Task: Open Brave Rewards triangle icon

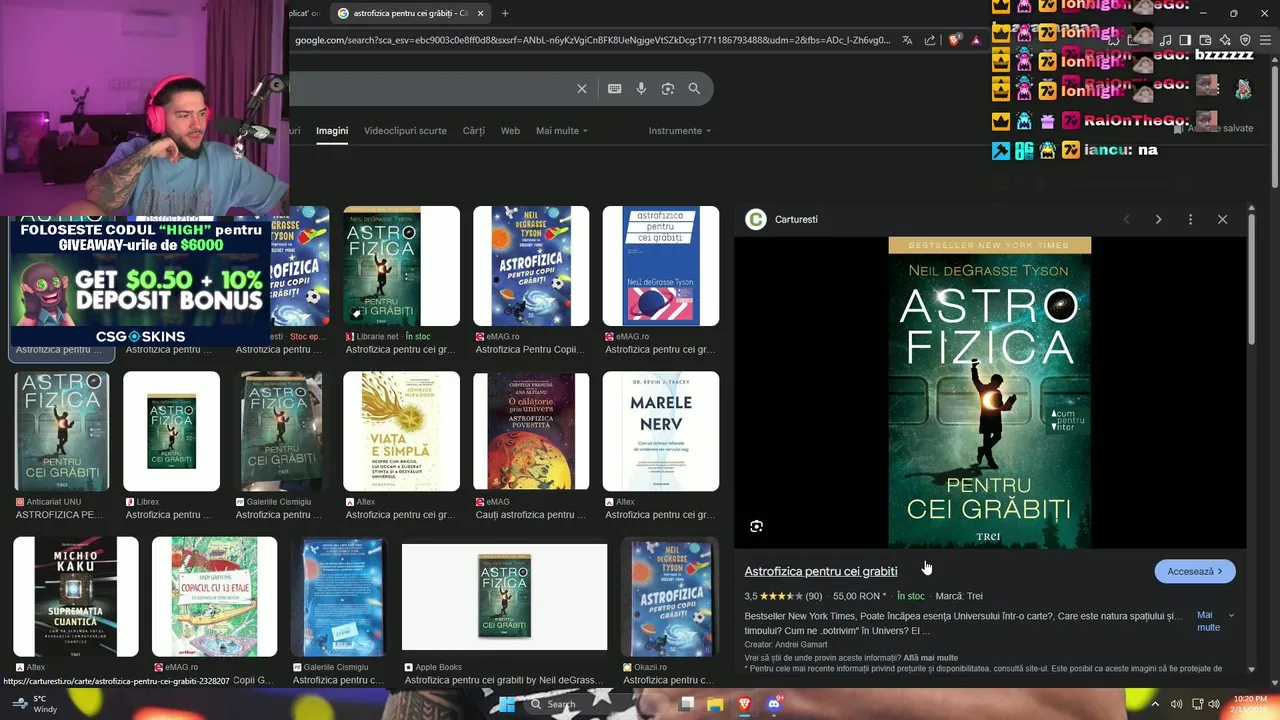Action: tap(976, 40)
